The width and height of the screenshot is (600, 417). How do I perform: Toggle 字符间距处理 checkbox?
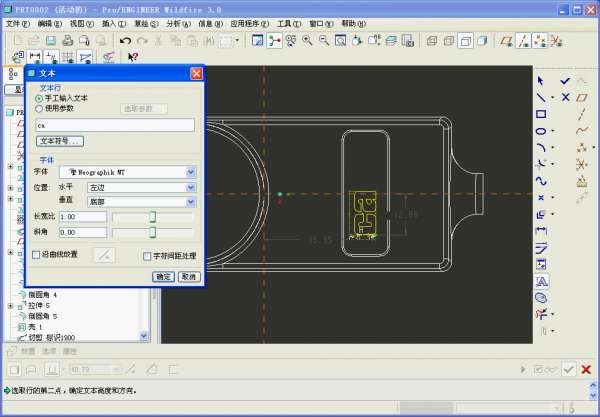coord(147,256)
